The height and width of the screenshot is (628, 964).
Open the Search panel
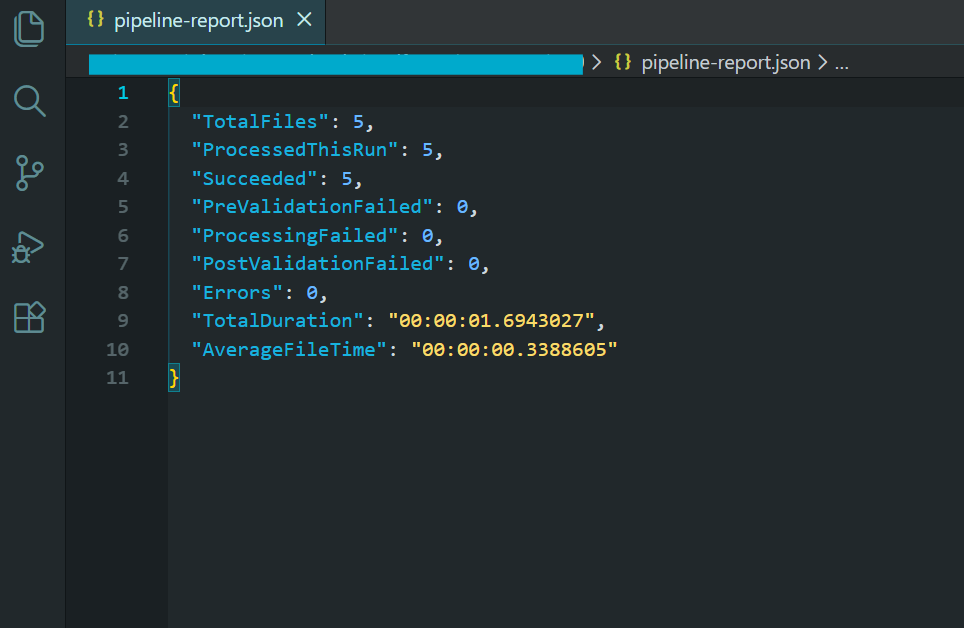coord(29,100)
